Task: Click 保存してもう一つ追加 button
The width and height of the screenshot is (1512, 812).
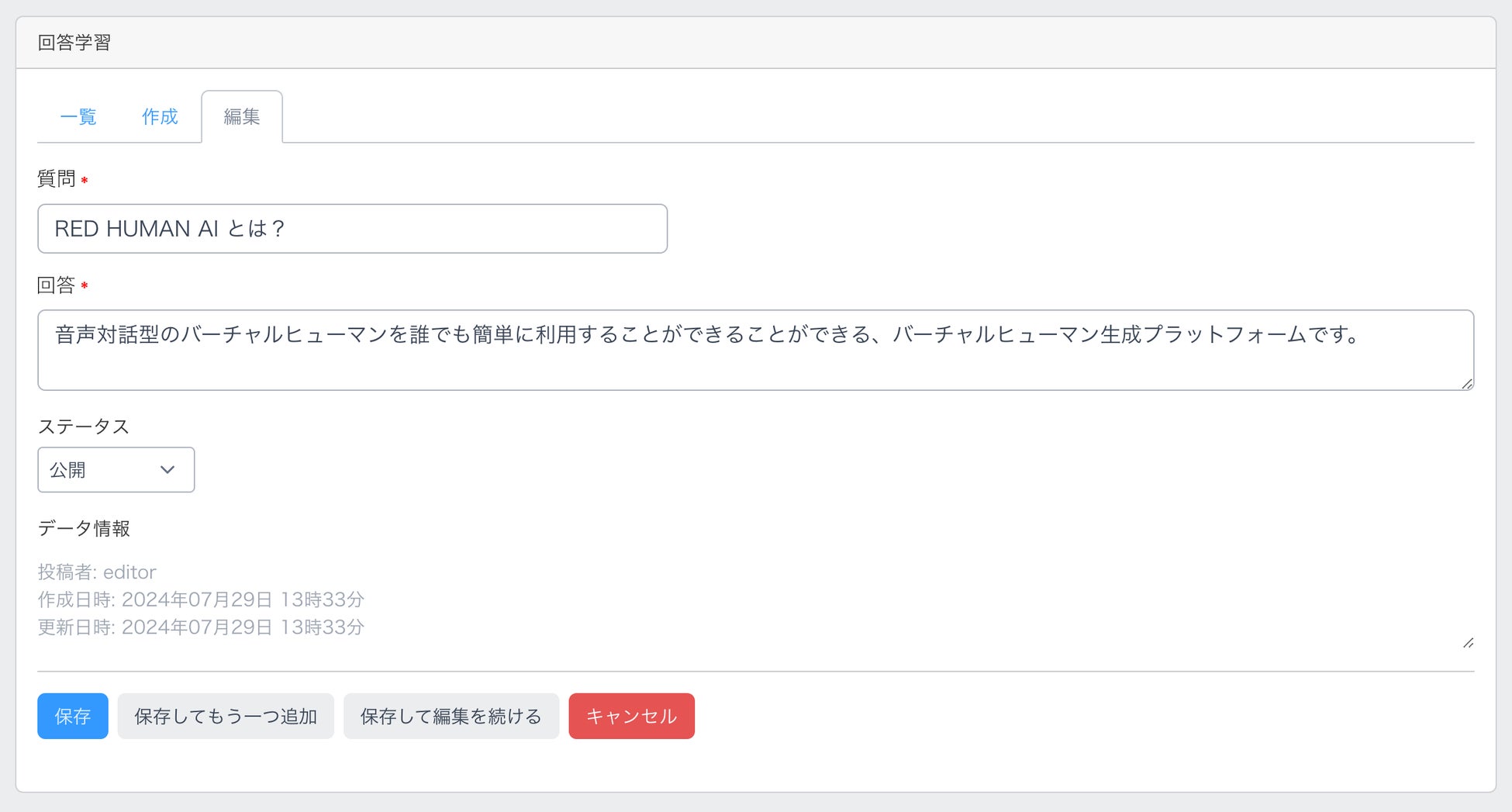Action: point(226,716)
